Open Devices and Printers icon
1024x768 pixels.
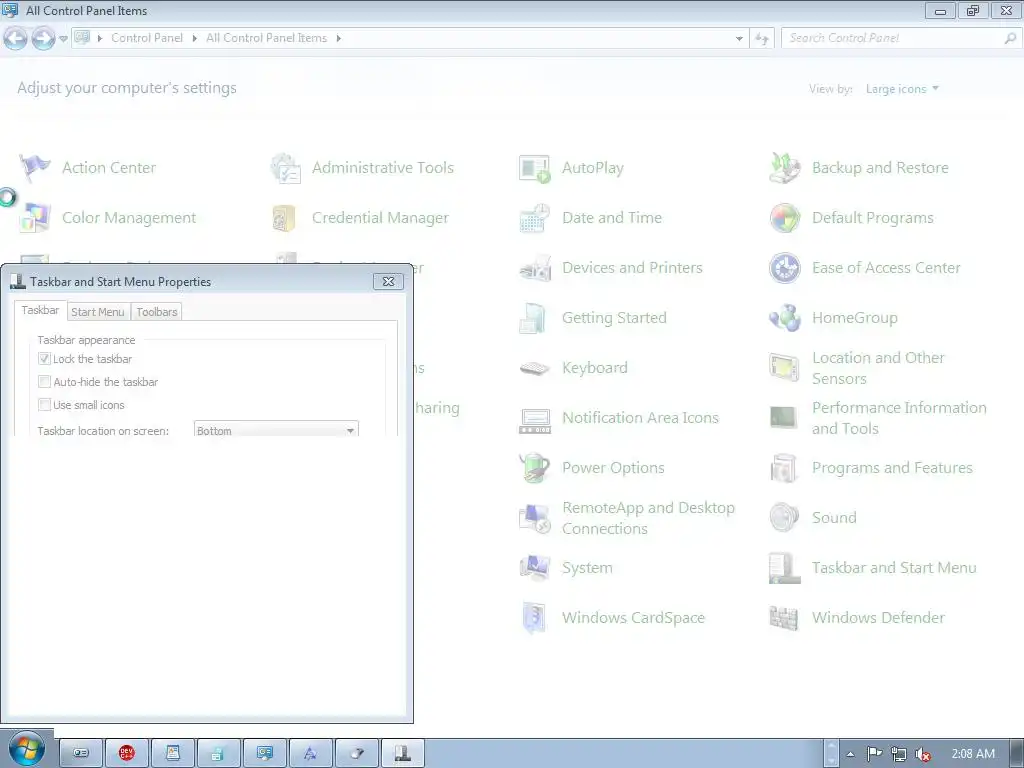[x=535, y=268]
